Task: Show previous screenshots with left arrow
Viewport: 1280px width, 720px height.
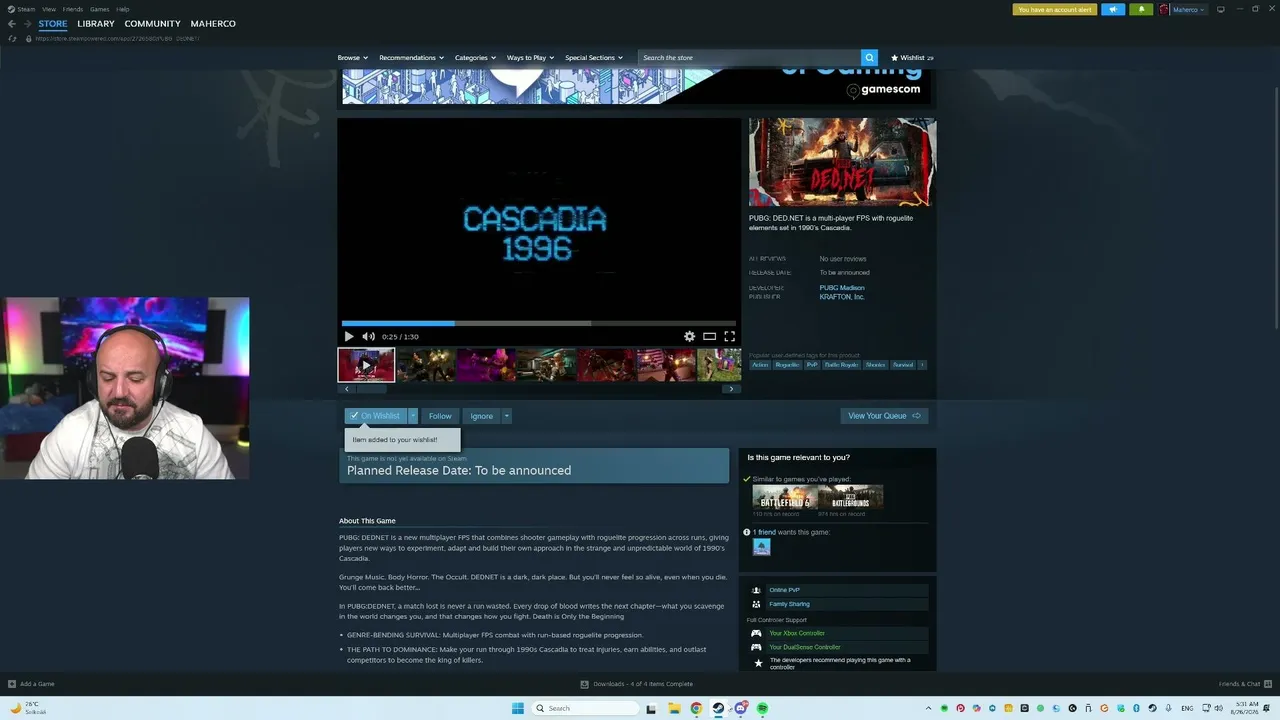Action: click(x=347, y=389)
